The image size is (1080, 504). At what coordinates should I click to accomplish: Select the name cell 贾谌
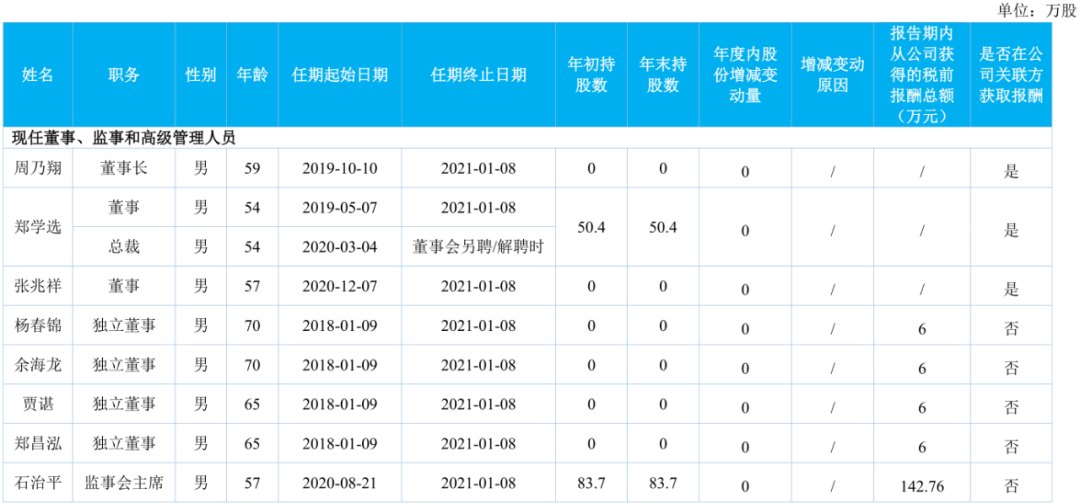click(37, 404)
